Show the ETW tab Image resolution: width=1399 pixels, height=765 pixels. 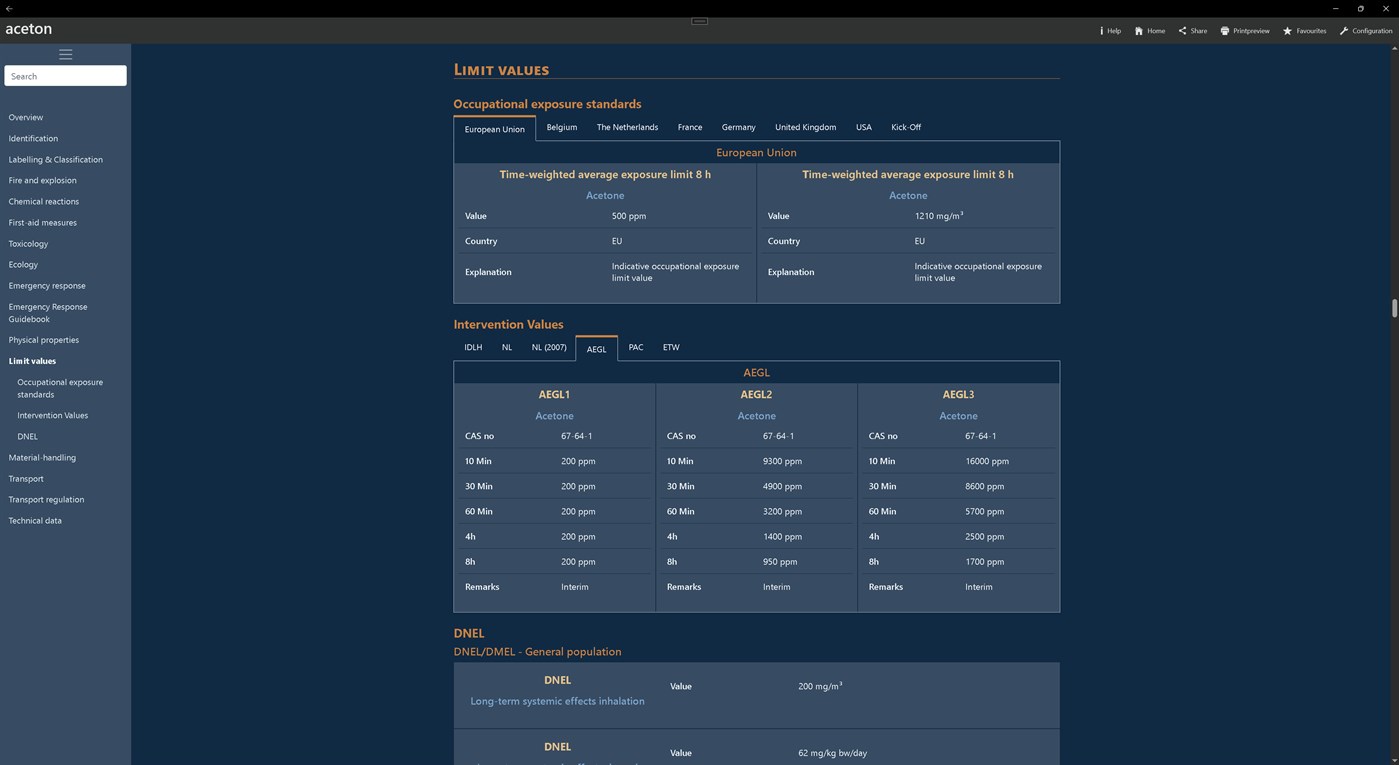tap(671, 347)
